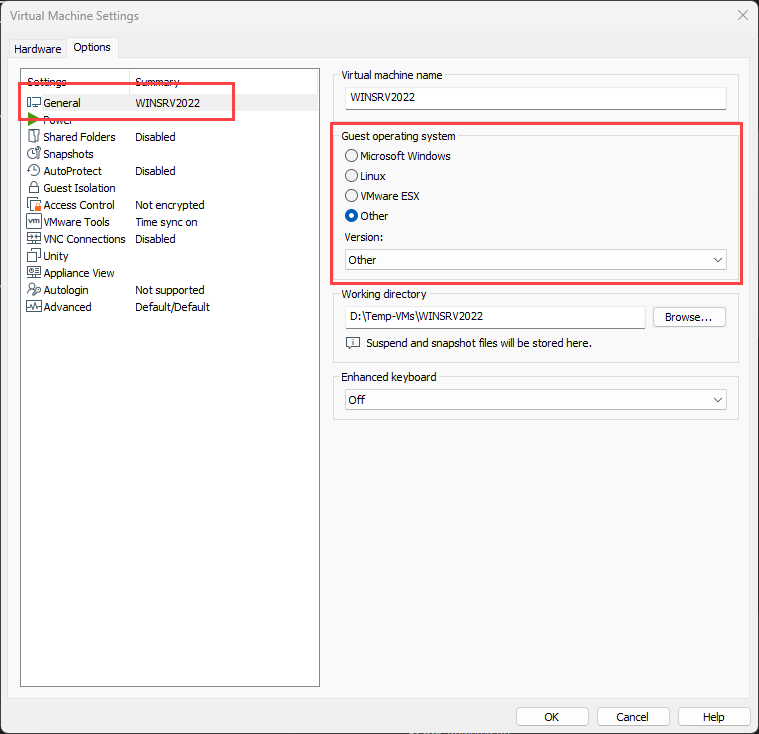Click the VMware Tools vm icon
The width and height of the screenshot is (759, 734).
(33, 221)
